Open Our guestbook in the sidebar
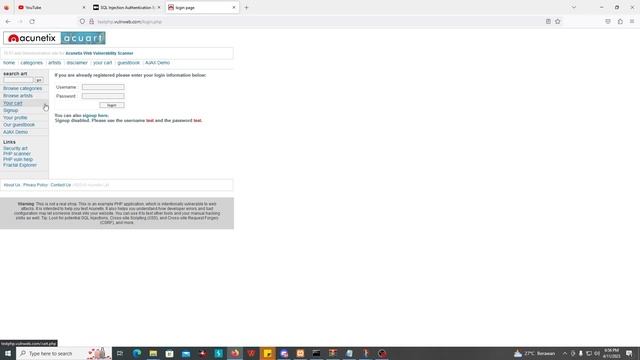This screenshot has height=360, width=640. (19, 125)
